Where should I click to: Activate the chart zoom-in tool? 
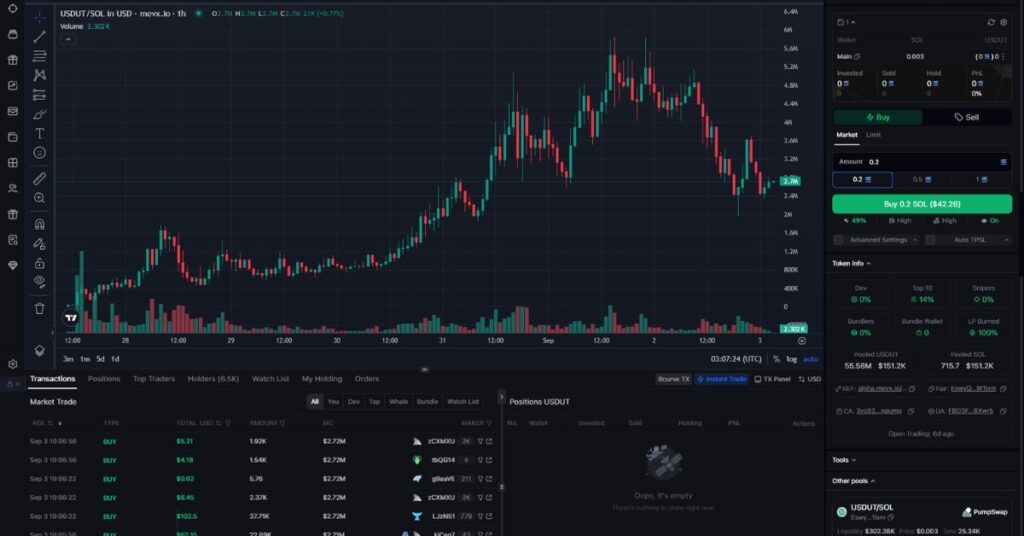(x=40, y=198)
